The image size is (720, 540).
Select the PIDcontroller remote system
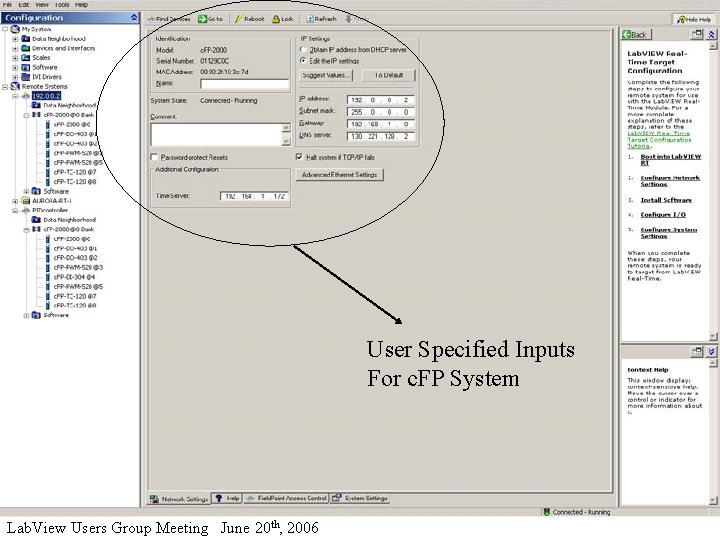coord(50,210)
